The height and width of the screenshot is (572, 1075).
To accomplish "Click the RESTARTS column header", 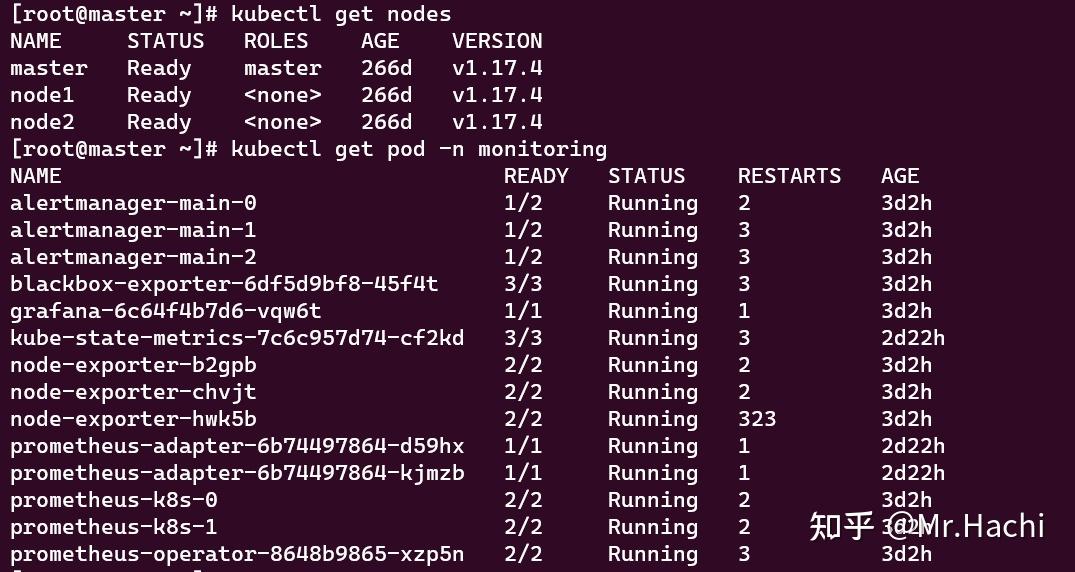I will pos(789,176).
